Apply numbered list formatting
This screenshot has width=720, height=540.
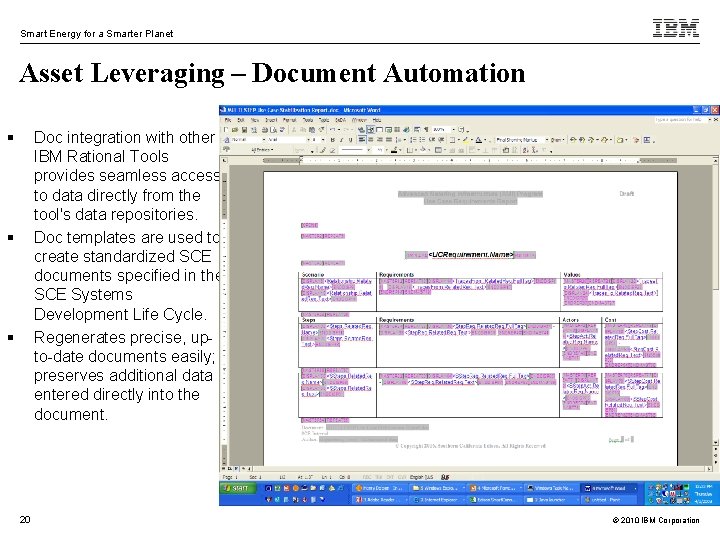tap(413, 140)
